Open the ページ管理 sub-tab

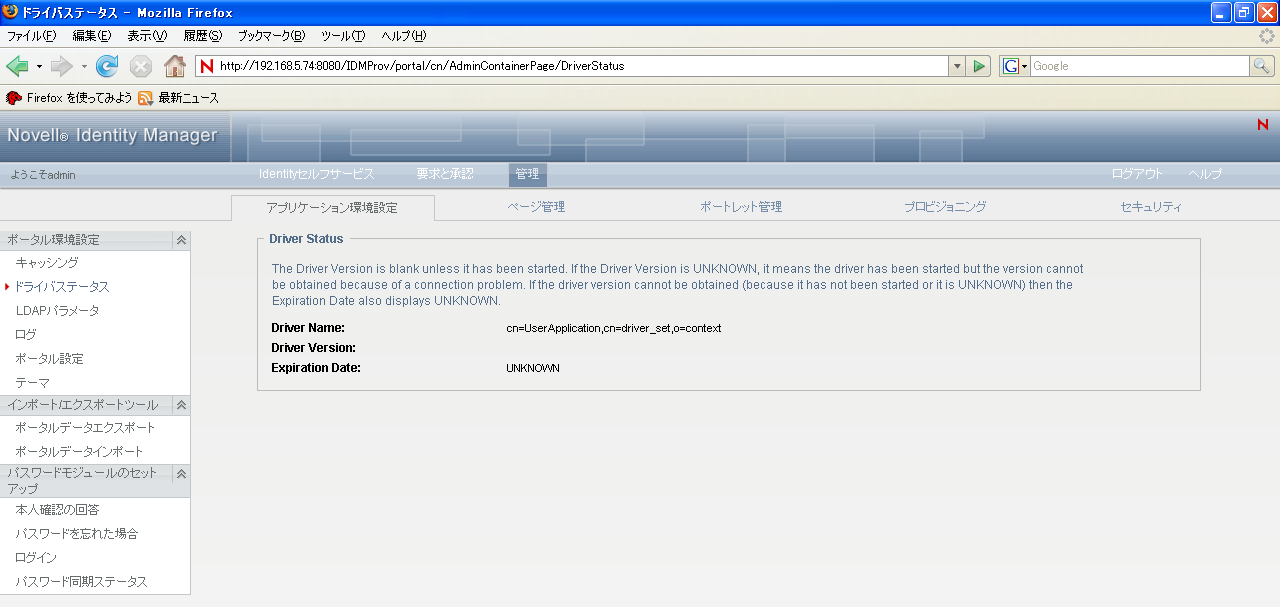[536, 207]
